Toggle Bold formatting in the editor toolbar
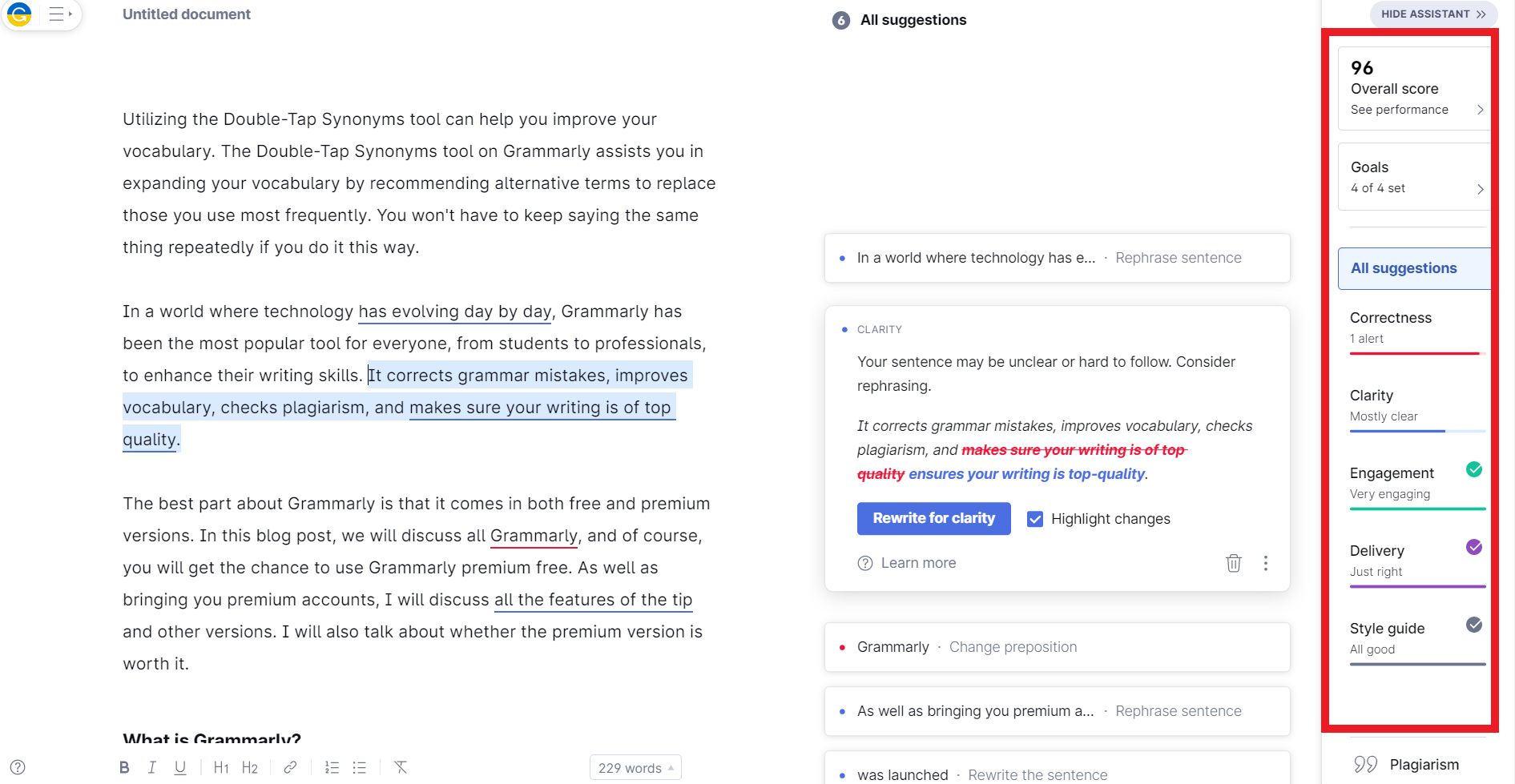Screen dimensions: 1515x784 pyautogui.click(x=124, y=766)
